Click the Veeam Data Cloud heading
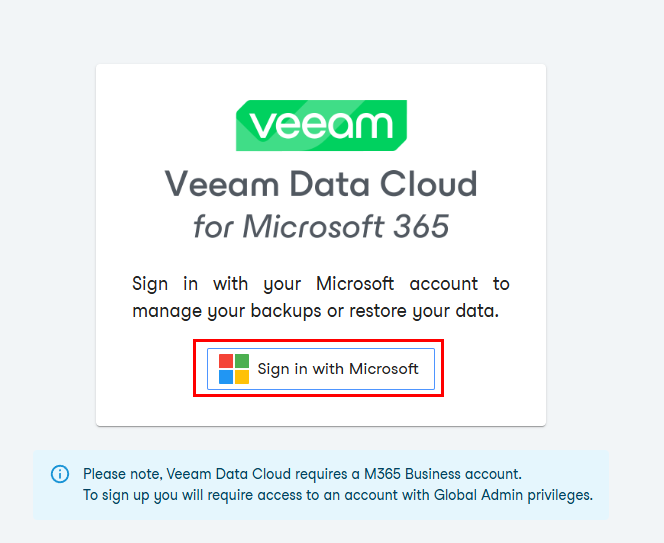Viewport: 664px width, 543px height. [x=321, y=183]
